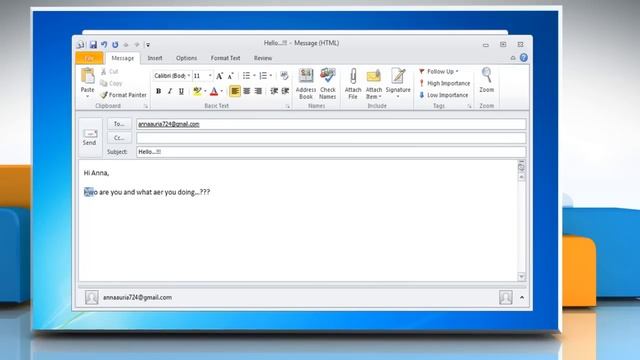Open the Options ribbon tab
The width and height of the screenshot is (640, 360).
pyautogui.click(x=186, y=58)
